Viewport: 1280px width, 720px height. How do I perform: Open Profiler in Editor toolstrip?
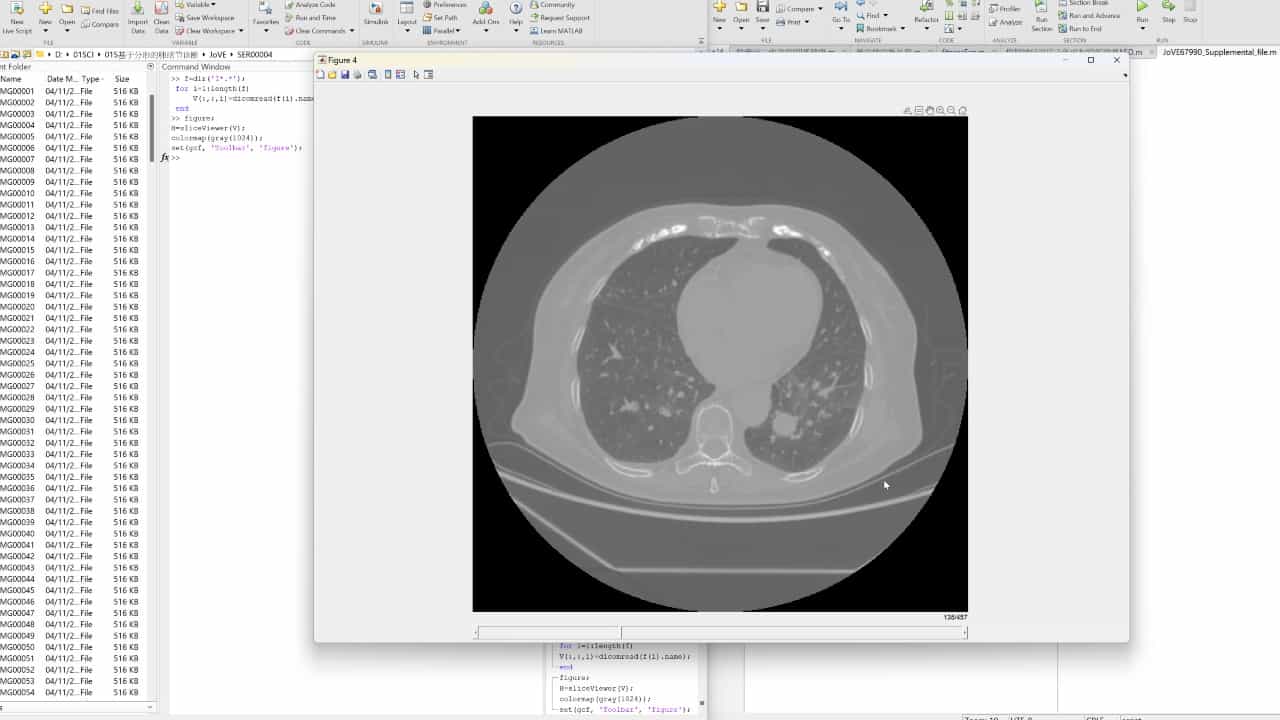coord(1004,9)
